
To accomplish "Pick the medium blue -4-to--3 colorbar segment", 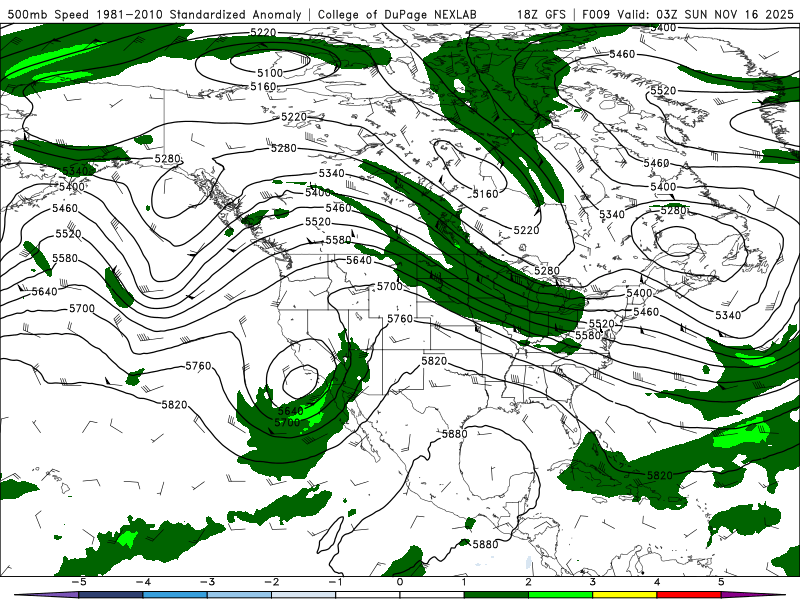I will point(175,595).
